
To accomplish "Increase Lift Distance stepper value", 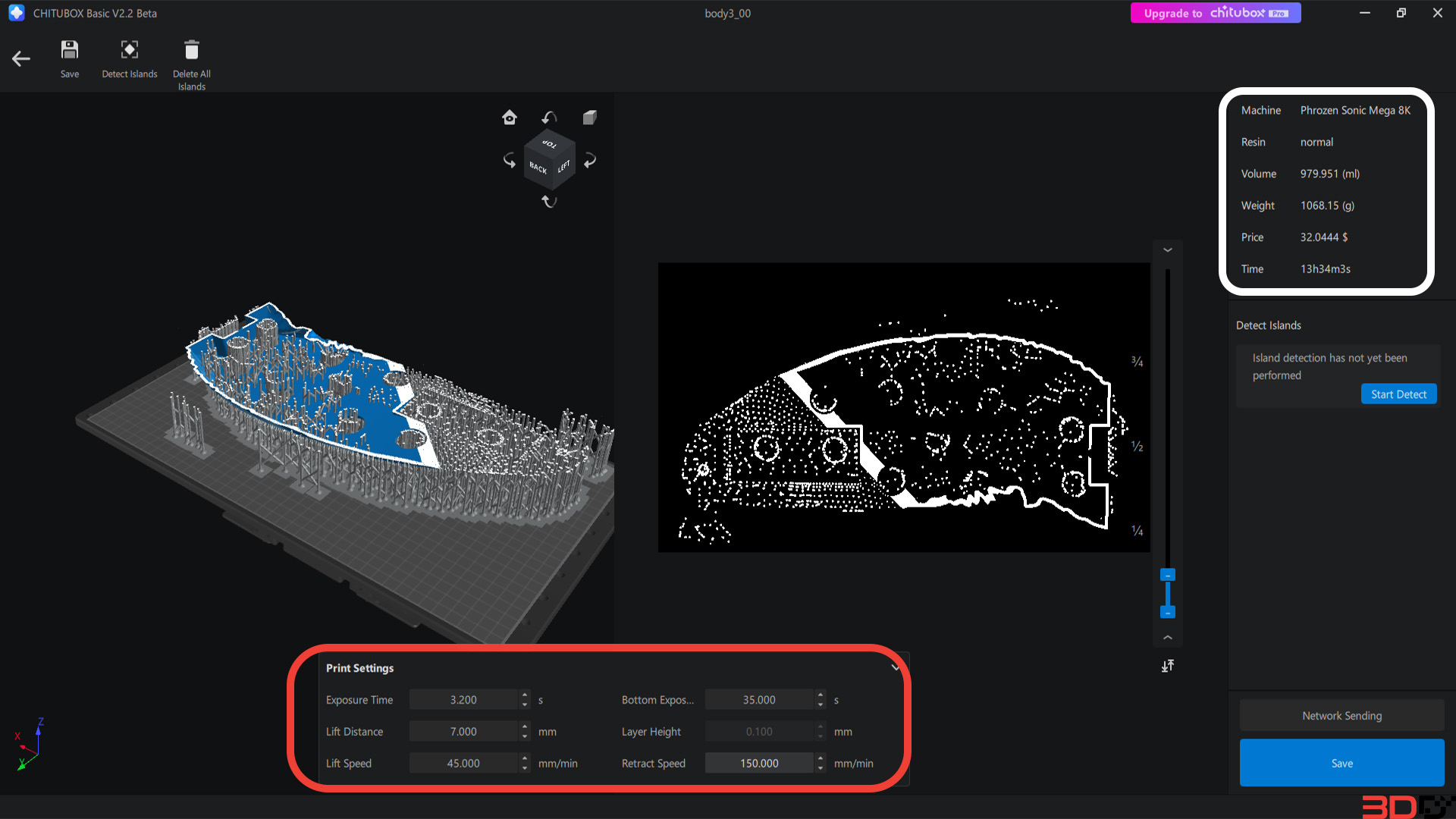I will click(525, 726).
